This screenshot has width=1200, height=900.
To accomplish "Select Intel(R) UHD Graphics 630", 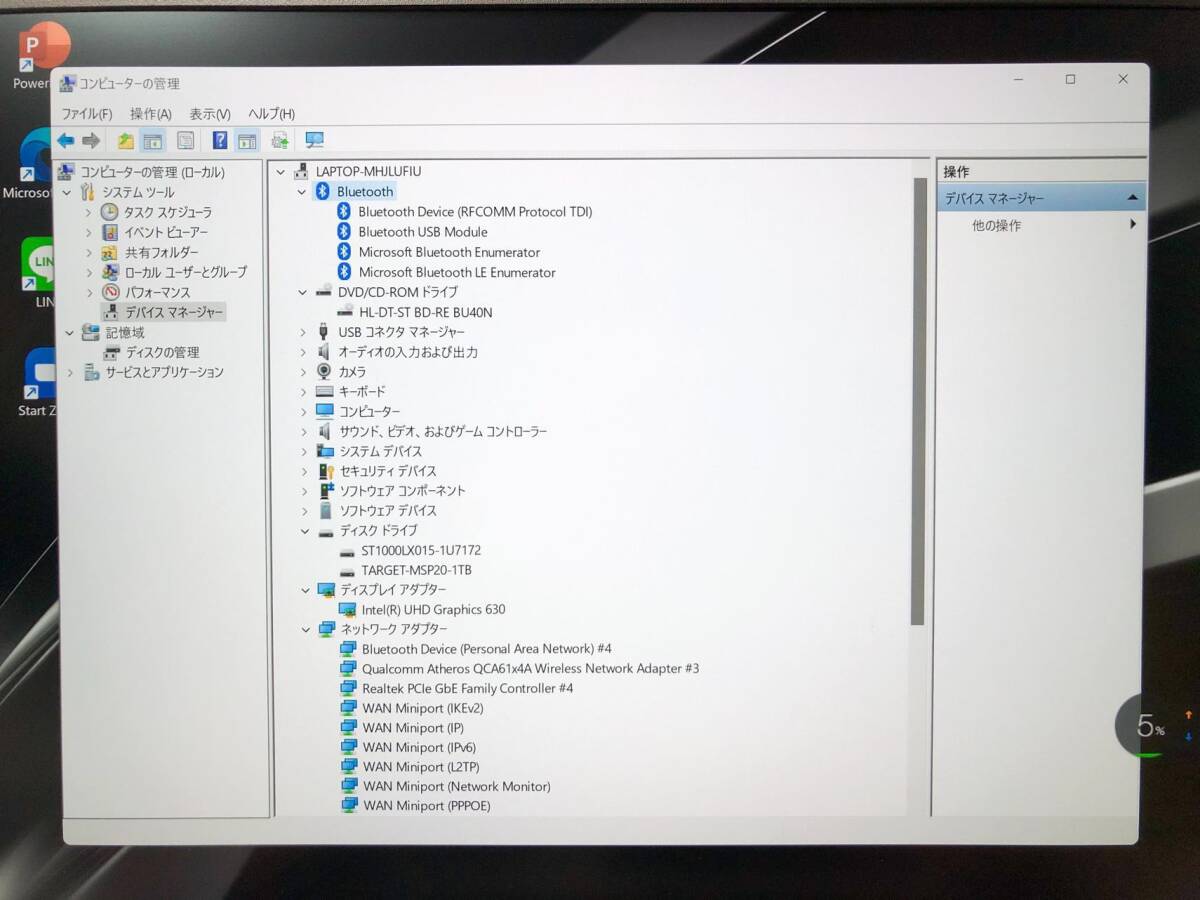I will 433,609.
